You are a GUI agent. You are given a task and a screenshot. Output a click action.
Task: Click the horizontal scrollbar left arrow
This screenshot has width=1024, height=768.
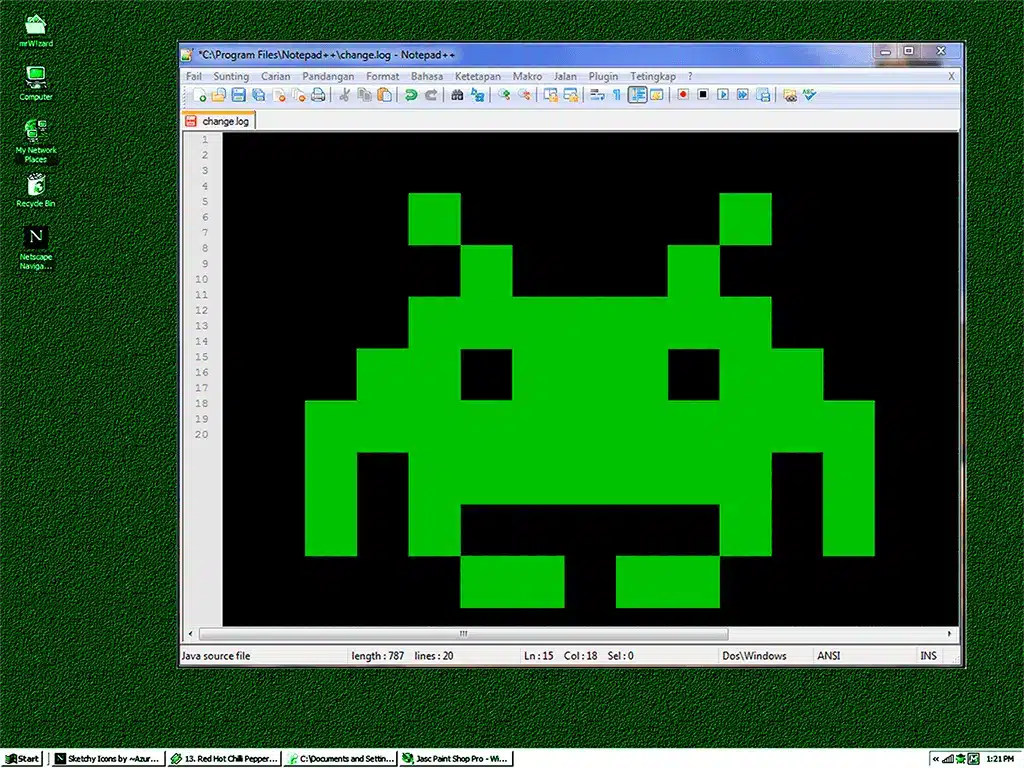tap(190, 633)
